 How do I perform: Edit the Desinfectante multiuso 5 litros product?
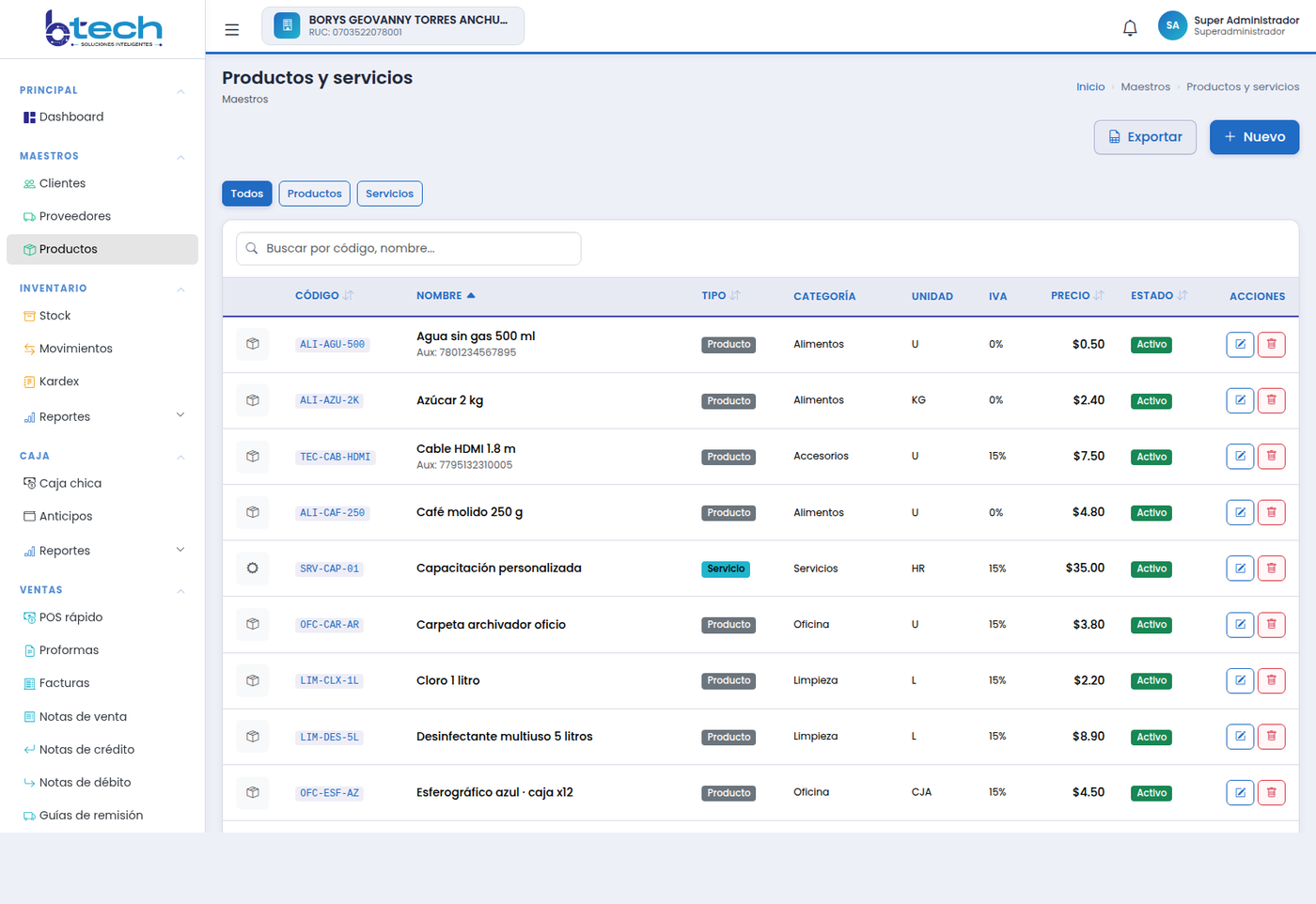(x=1240, y=736)
